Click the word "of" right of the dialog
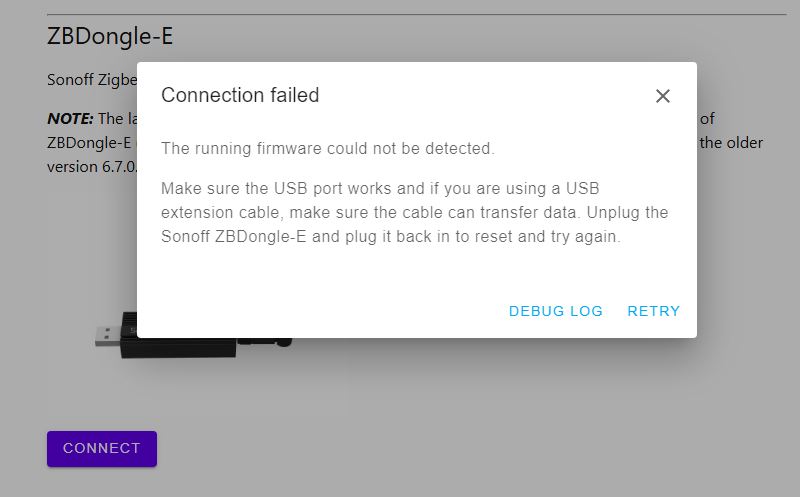This screenshot has width=800, height=497. tap(707, 119)
